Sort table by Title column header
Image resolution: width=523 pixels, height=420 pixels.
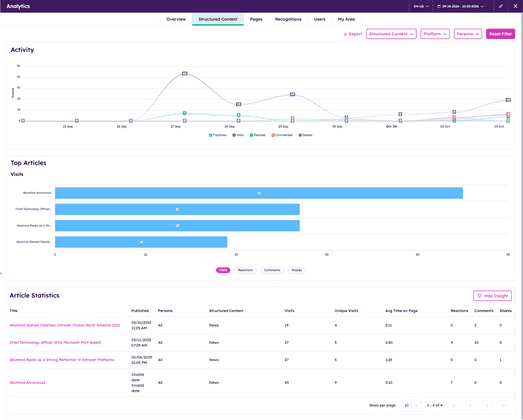tap(13, 311)
